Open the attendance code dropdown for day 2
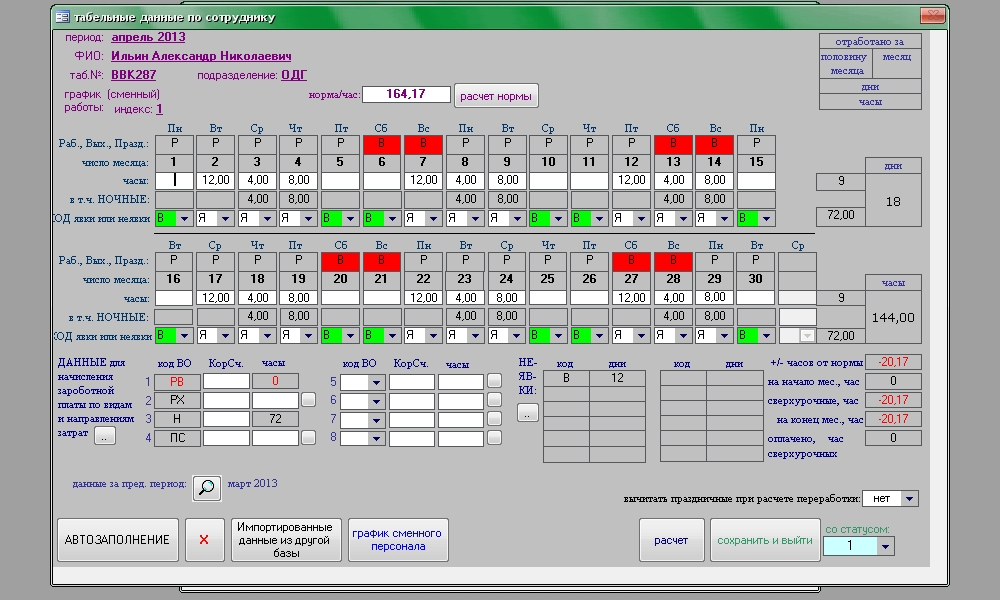1000x600 pixels. (225, 219)
